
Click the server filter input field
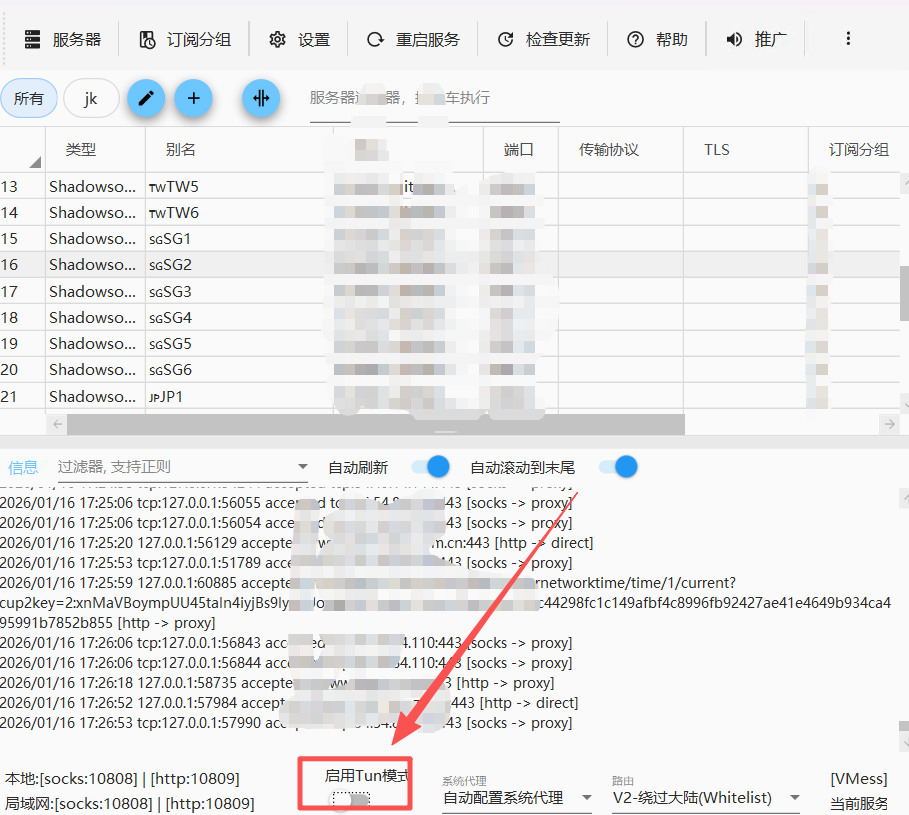point(400,98)
